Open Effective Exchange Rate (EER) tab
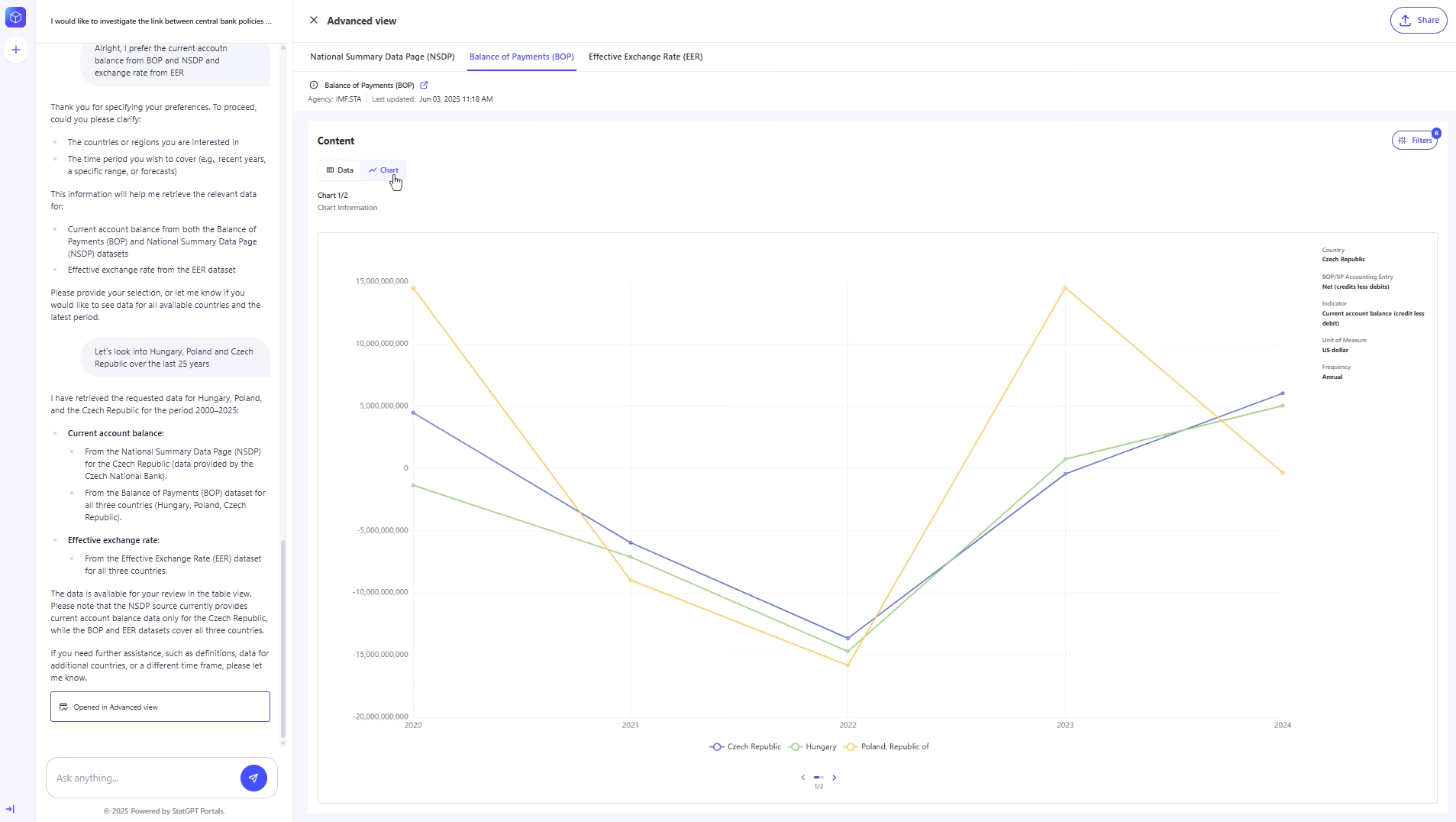 click(x=645, y=57)
